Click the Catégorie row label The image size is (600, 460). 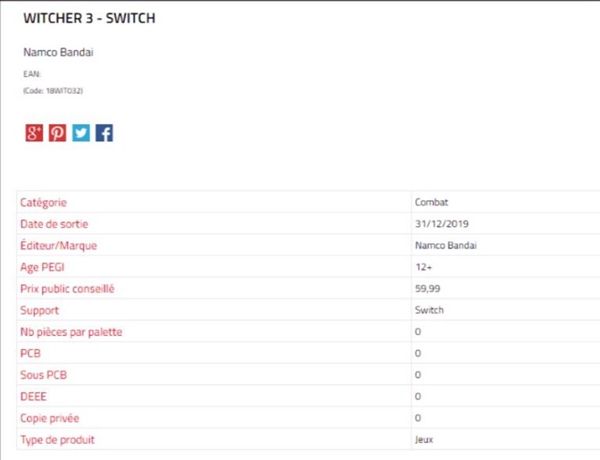(x=44, y=202)
